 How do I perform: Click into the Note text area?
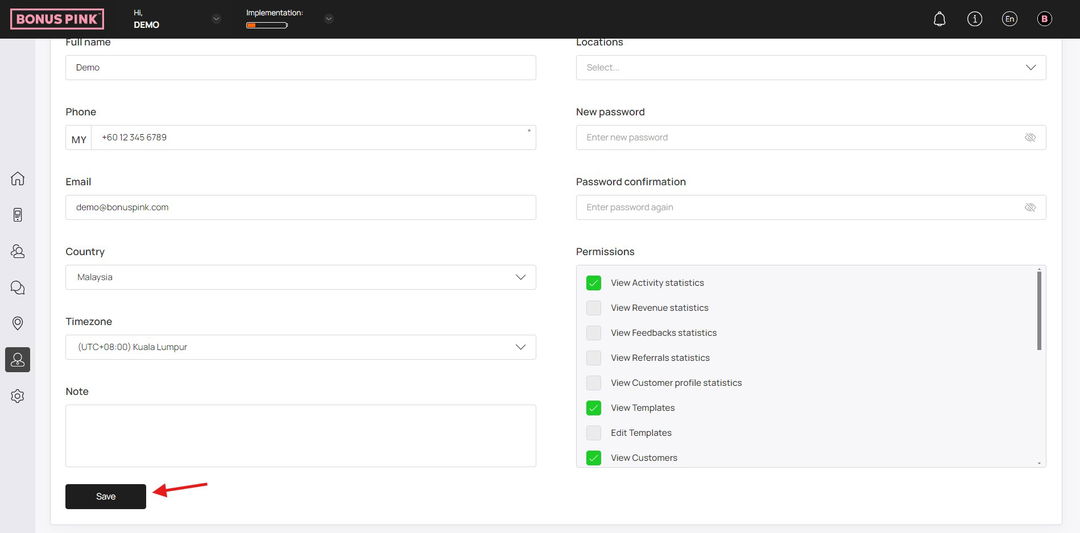click(300, 436)
